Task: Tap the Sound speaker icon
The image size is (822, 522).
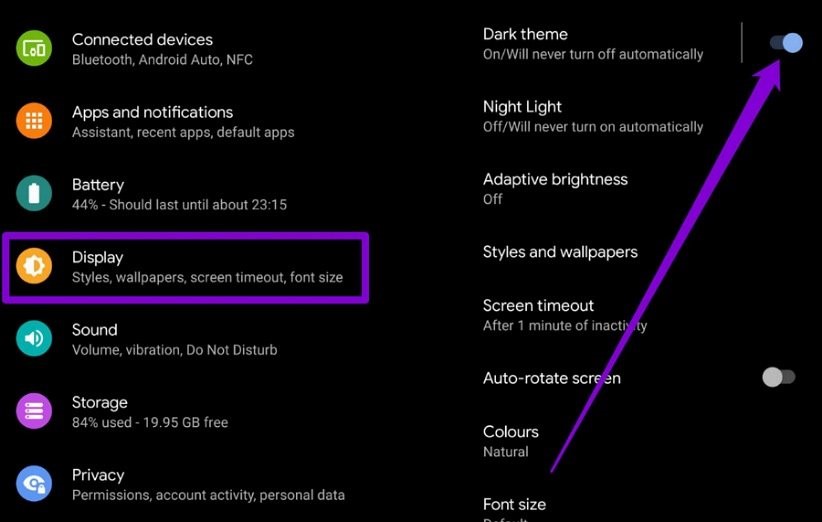Action: point(34,339)
